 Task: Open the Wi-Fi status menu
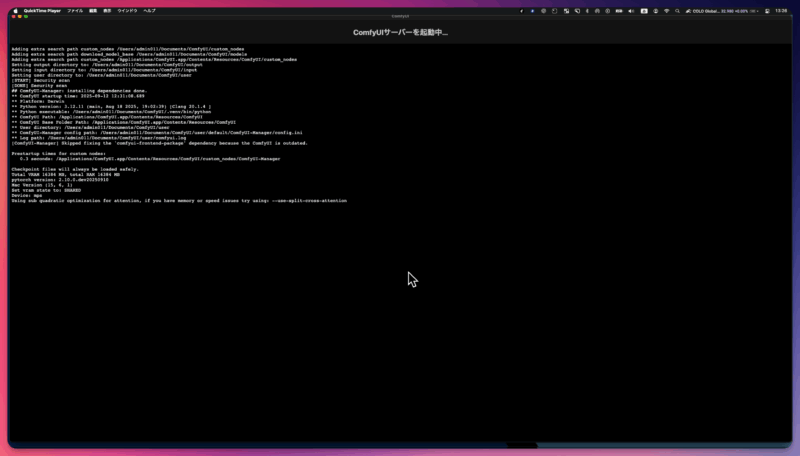[666, 11]
